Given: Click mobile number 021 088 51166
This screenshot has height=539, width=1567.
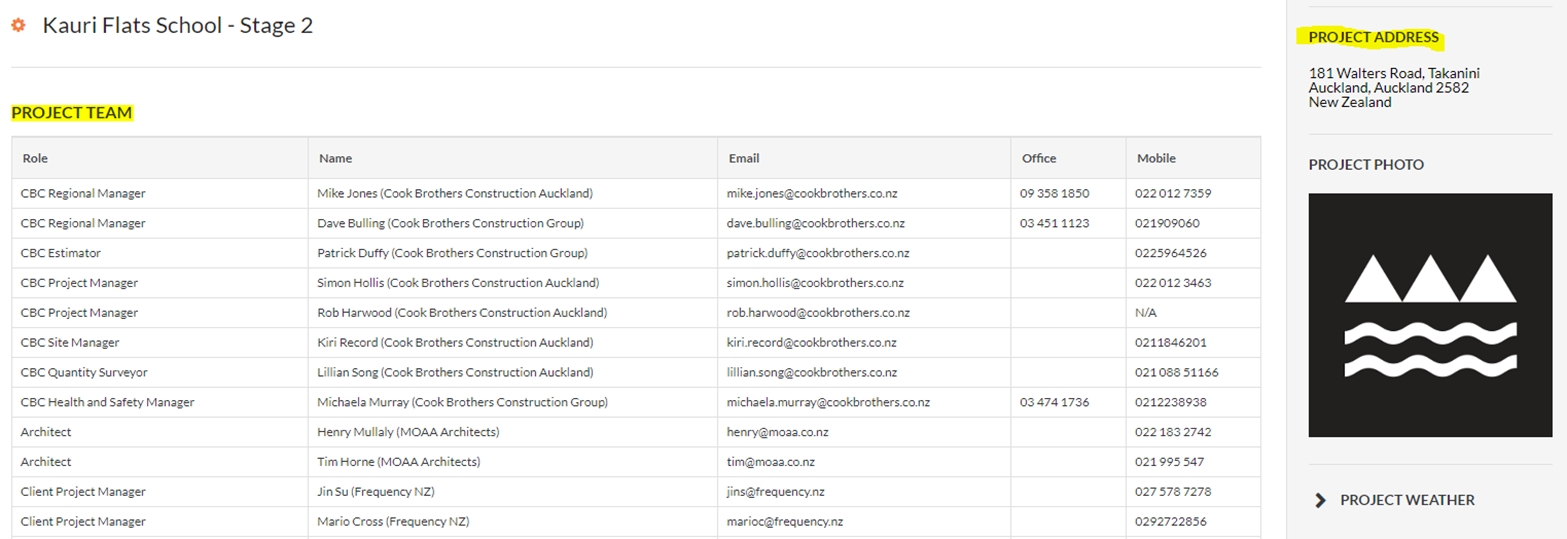Looking at the screenshot, I should point(1177,373).
